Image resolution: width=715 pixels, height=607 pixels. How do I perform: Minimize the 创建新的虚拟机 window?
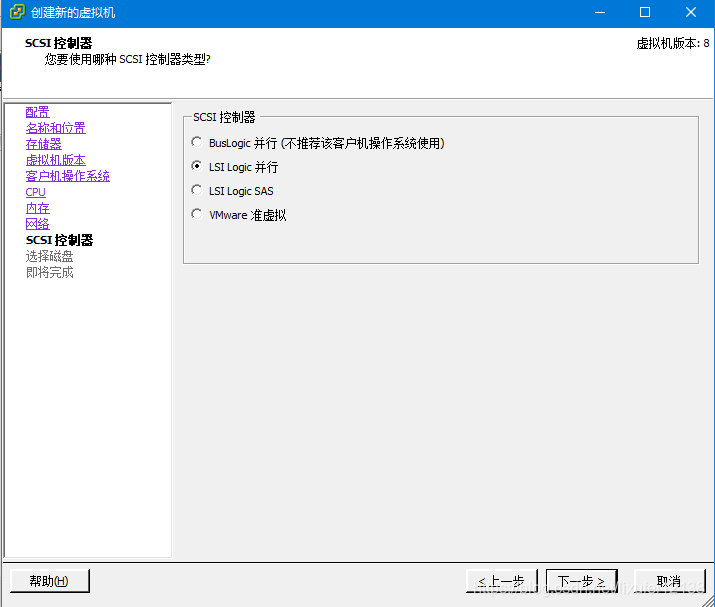(600, 12)
